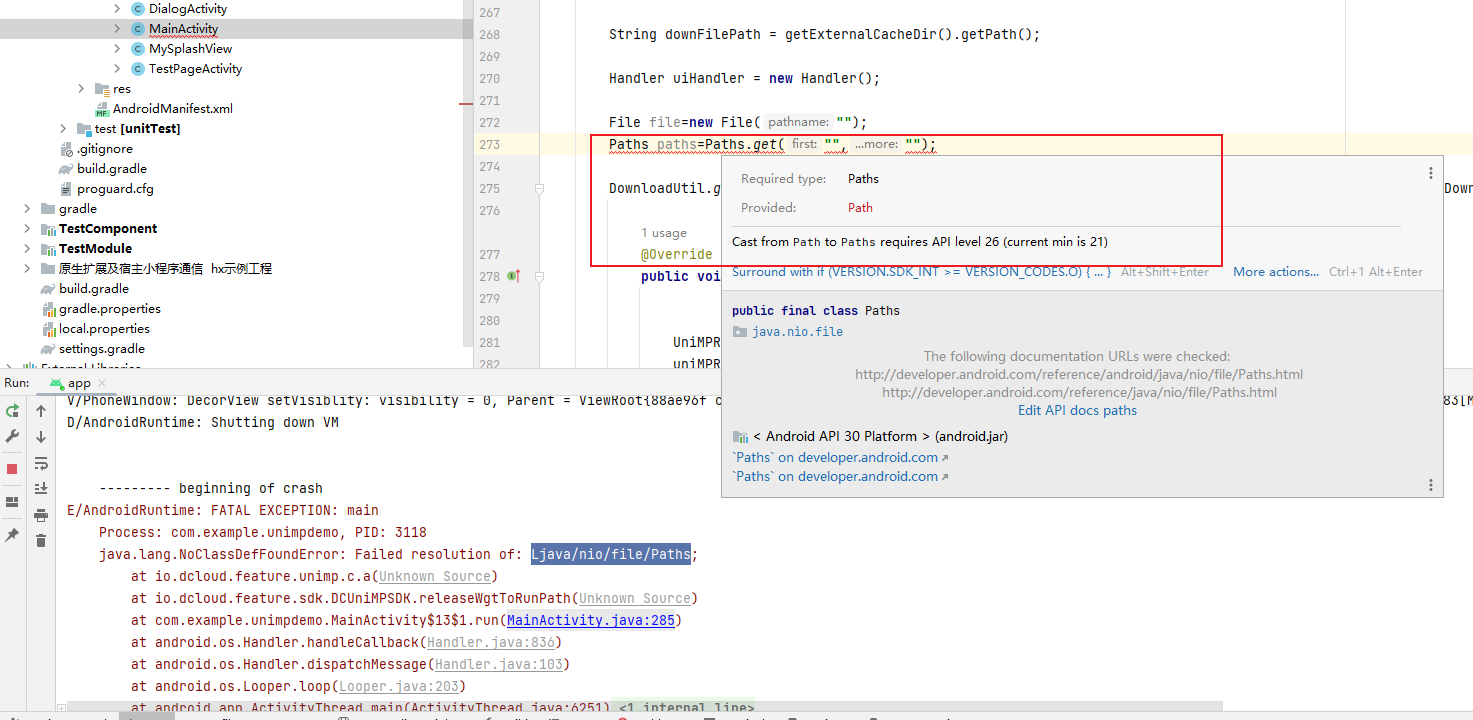Toggle soft-wrap in the console output

point(41,463)
